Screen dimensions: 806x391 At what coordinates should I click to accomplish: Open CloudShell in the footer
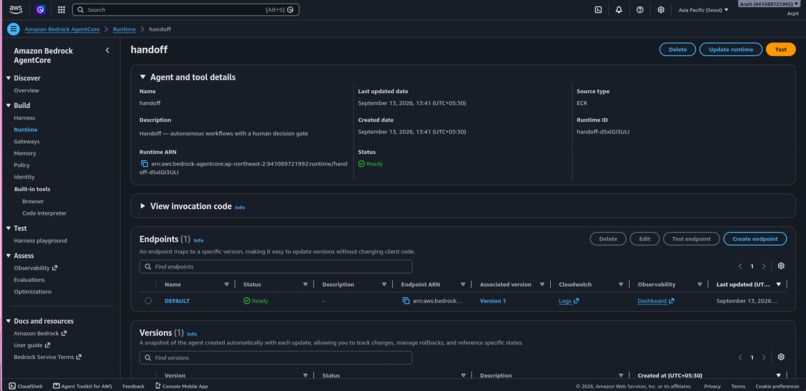click(x=26, y=386)
